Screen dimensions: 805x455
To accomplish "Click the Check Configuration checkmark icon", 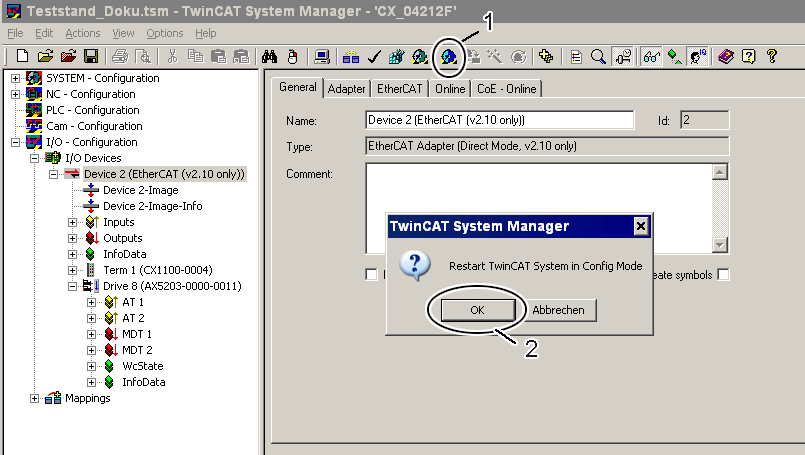I will point(374,56).
